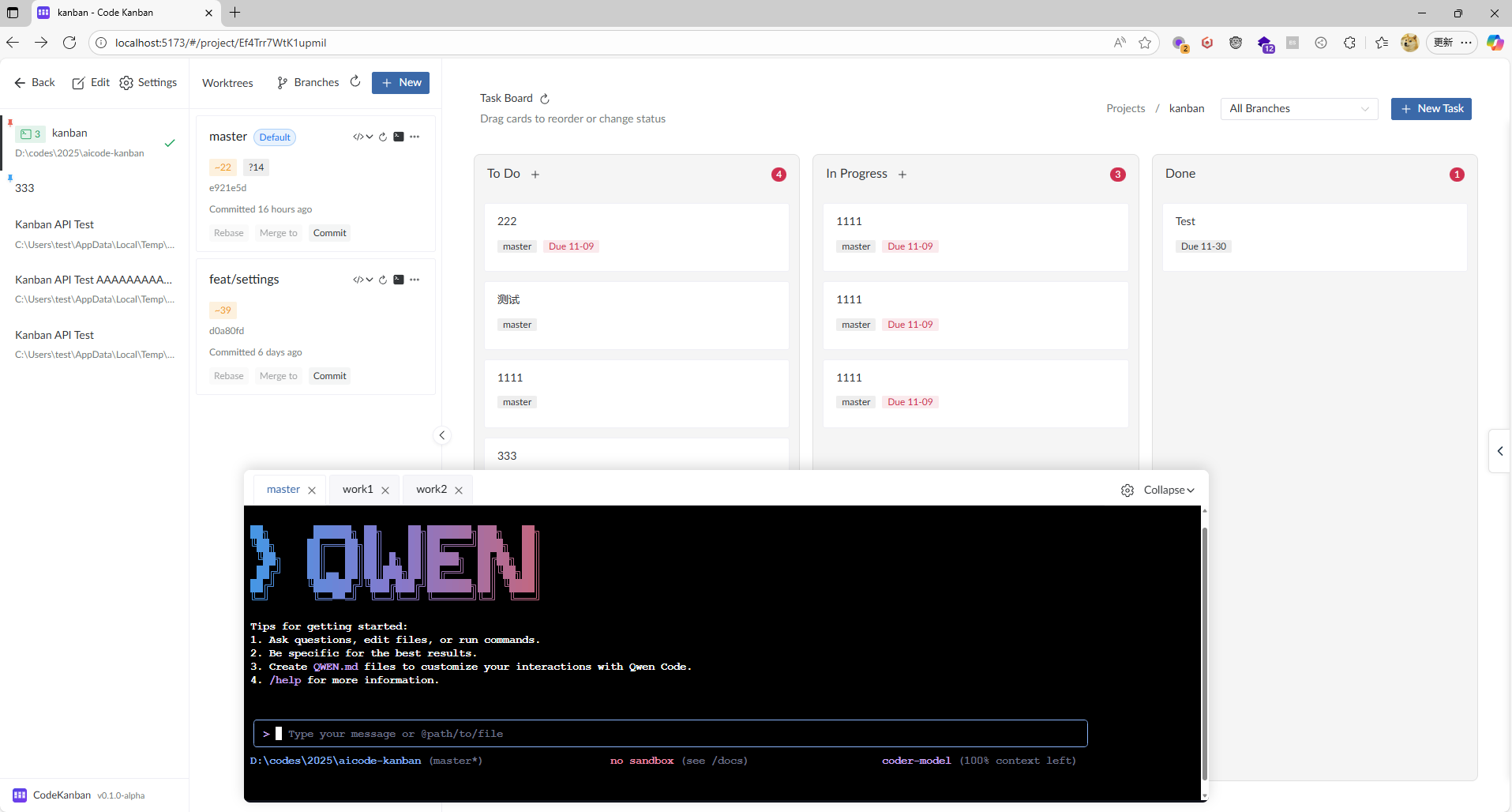Create a New worktree
This screenshot has height=812, width=1512.
pyautogui.click(x=400, y=82)
